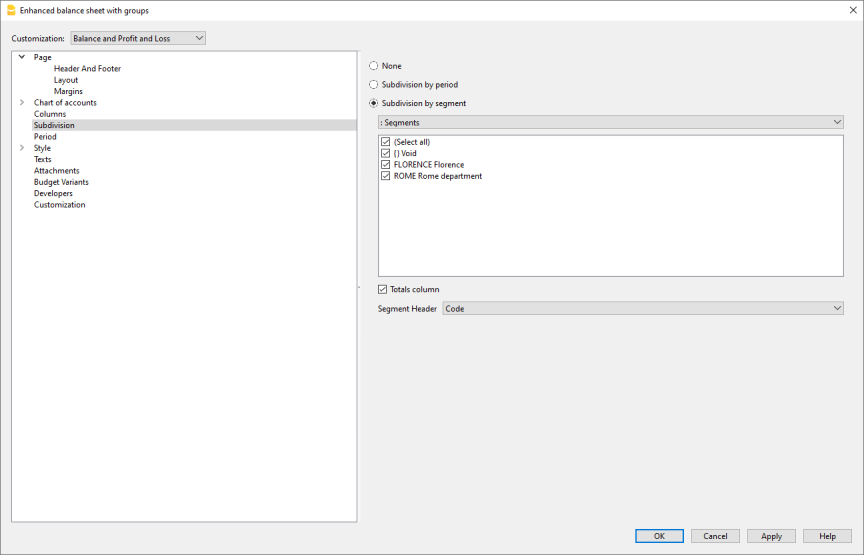The height and width of the screenshot is (555, 864).
Task: Toggle the (Select all) checkbox
Action: pos(386,142)
